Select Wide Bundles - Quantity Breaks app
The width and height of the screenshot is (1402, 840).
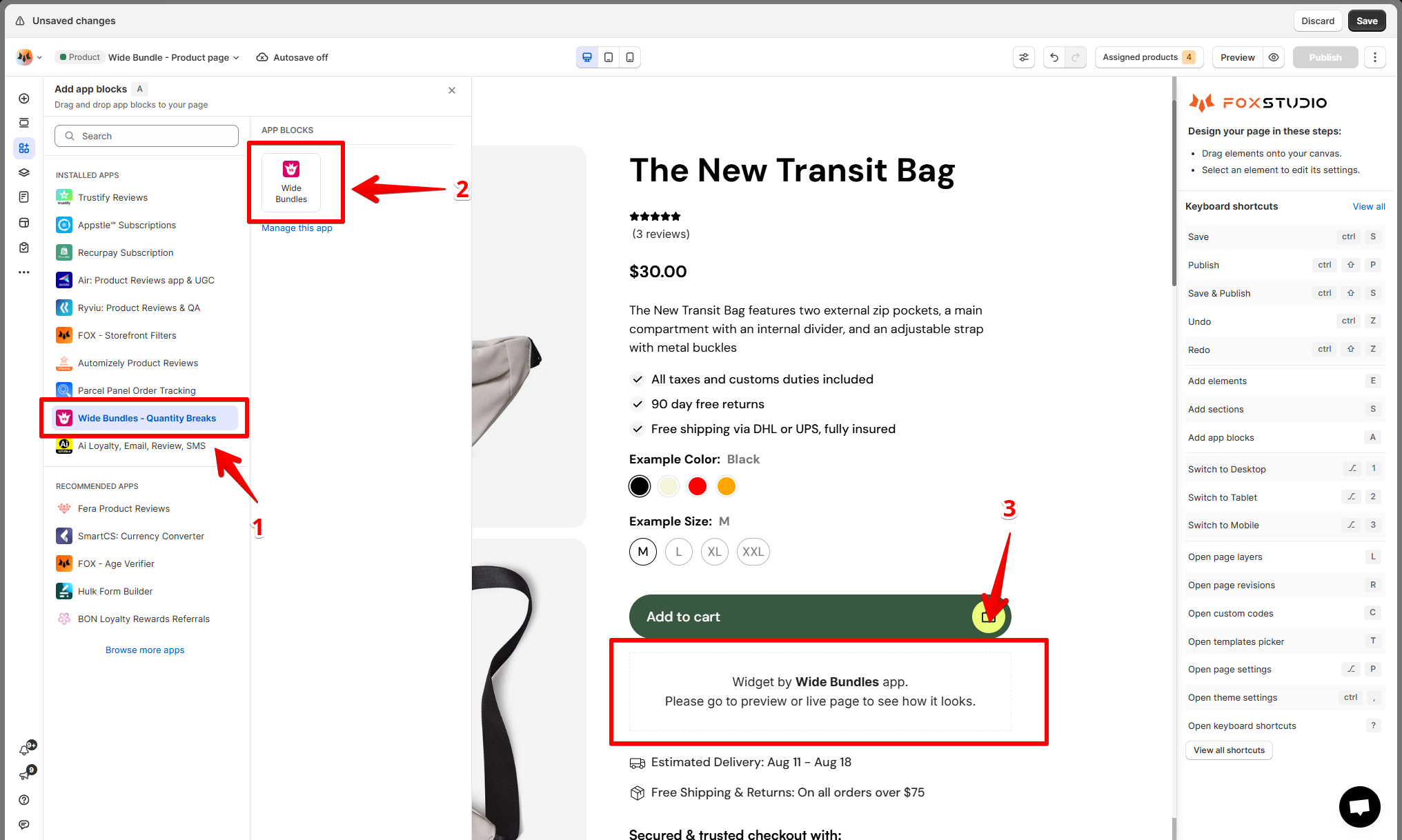click(x=145, y=418)
